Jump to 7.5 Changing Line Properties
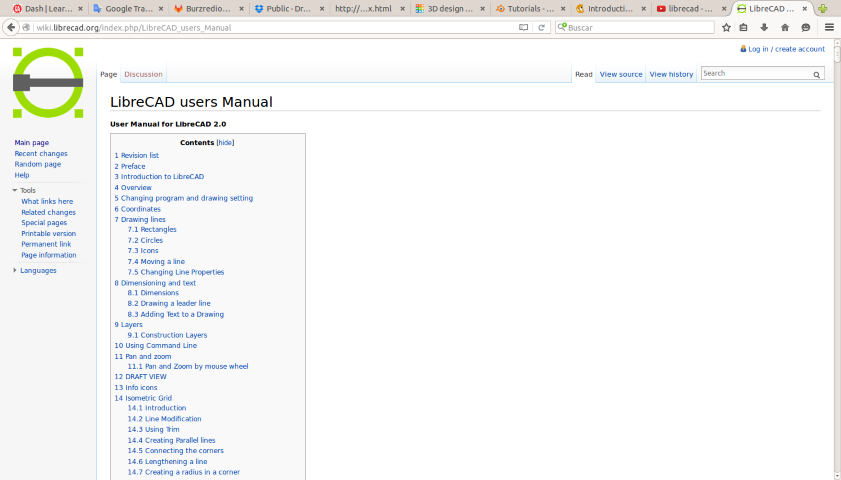Image resolution: width=841 pixels, height=480 pixels. point(176,272)
